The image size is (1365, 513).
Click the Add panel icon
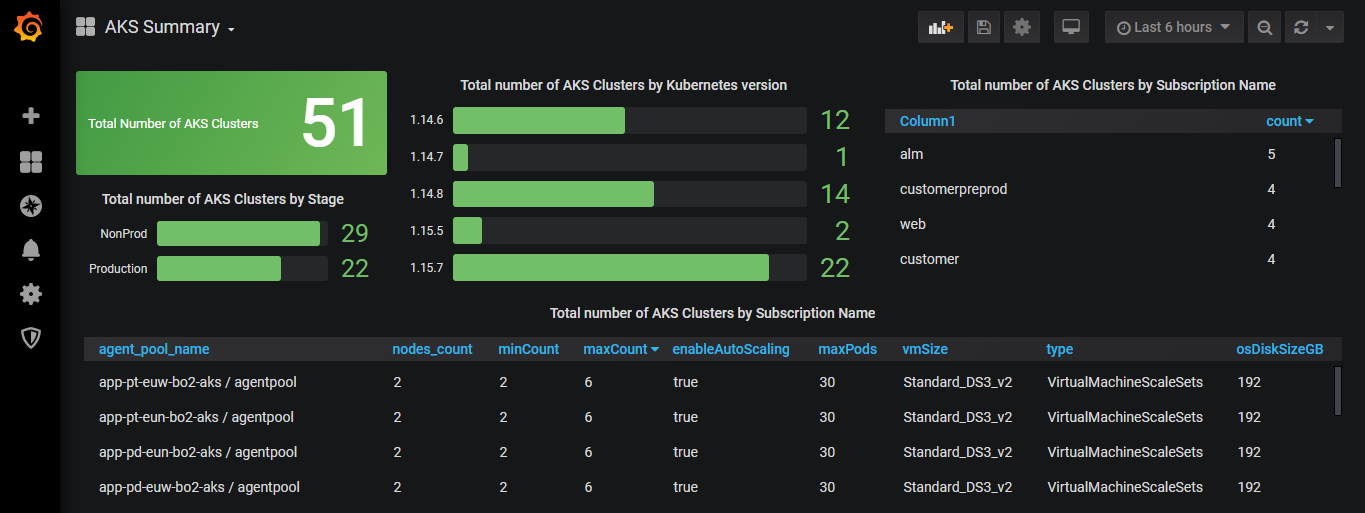pyautogui.click(x=941, y=27)
